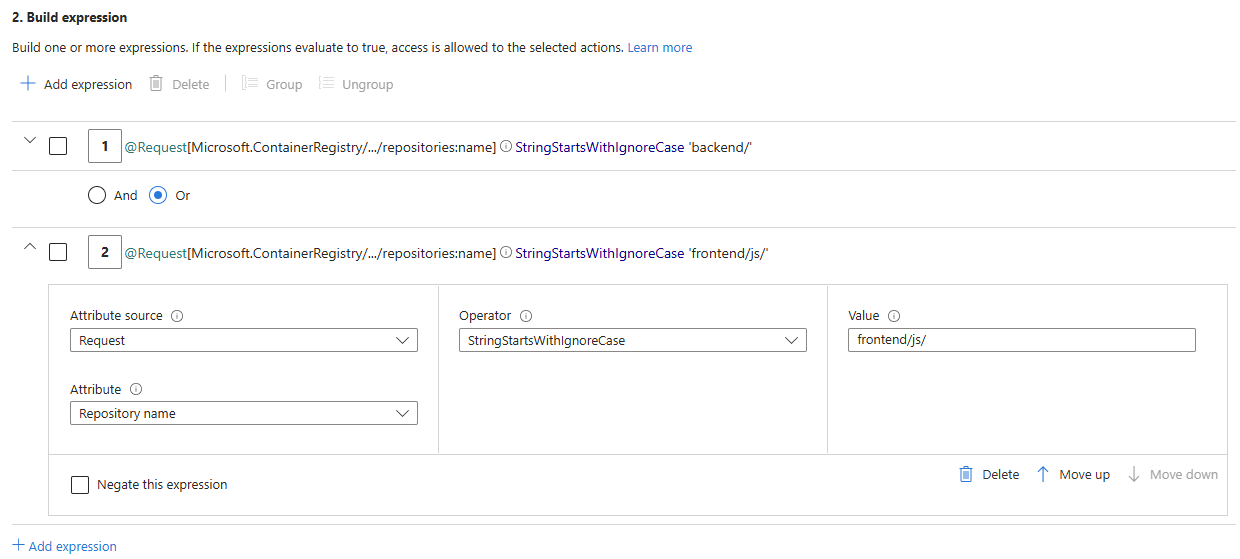
Task: Select the And radio button
Action: click(x=97, y=196)
